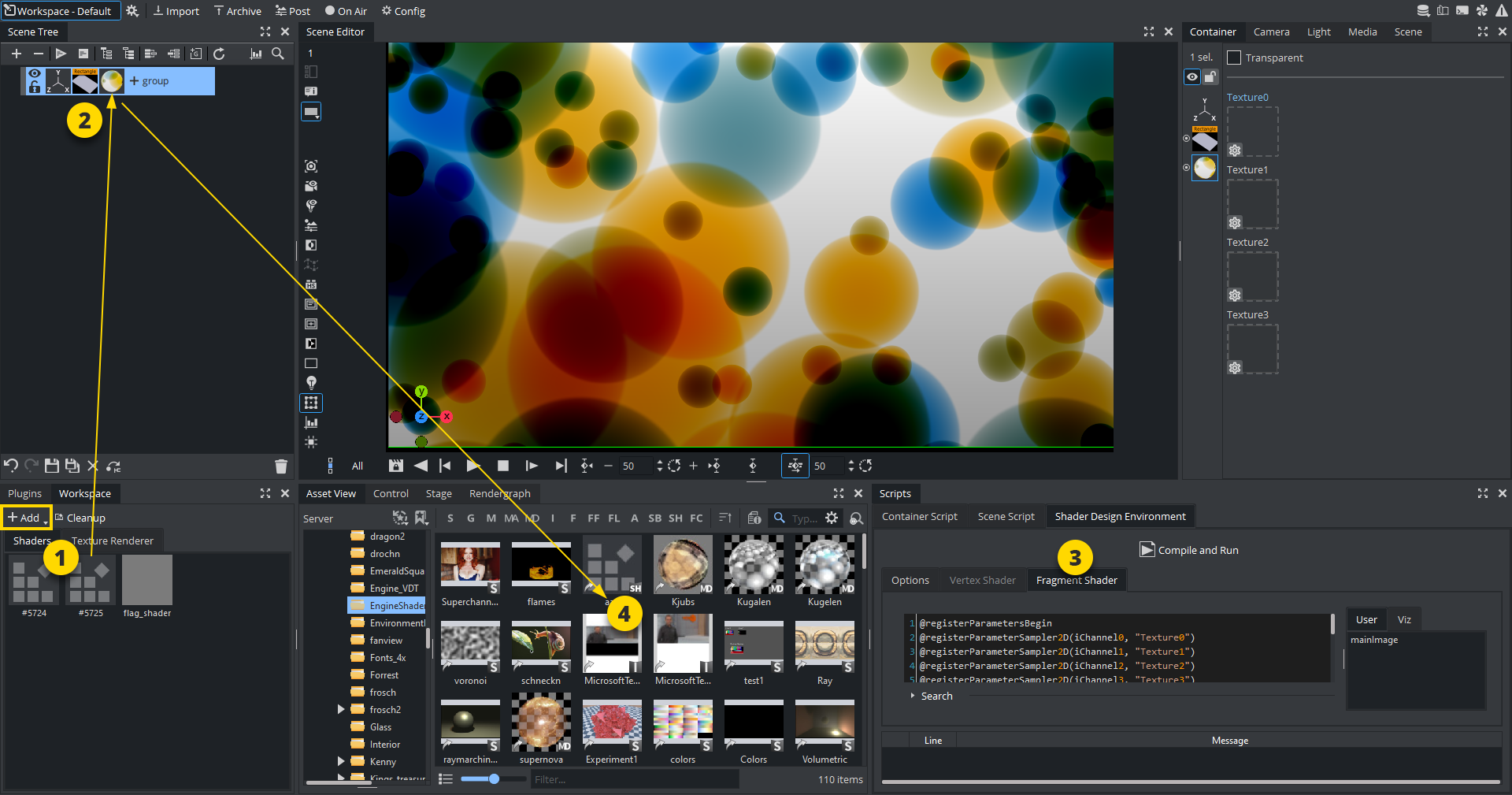Viewport: 1512px width, 795px height.
Task: Click the trash bin icon in Scene Tree
Action: 281,466
